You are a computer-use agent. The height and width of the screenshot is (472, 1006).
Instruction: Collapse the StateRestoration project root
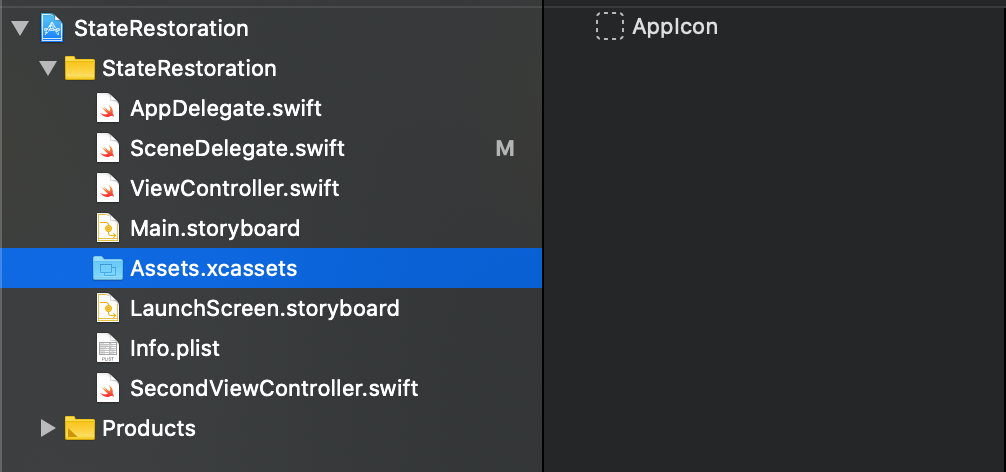pos(21,28)
